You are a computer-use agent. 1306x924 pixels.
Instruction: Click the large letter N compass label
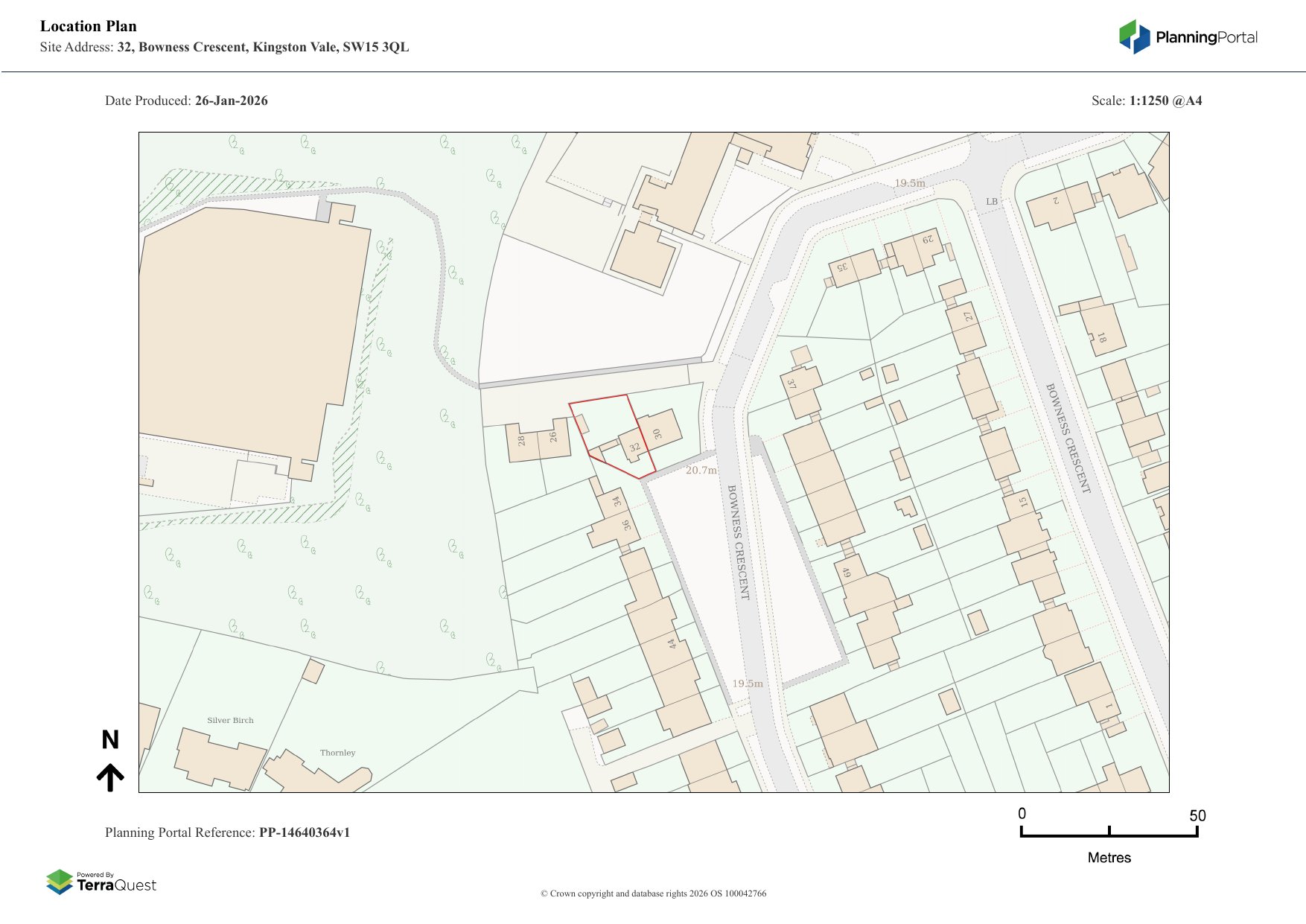110,739
